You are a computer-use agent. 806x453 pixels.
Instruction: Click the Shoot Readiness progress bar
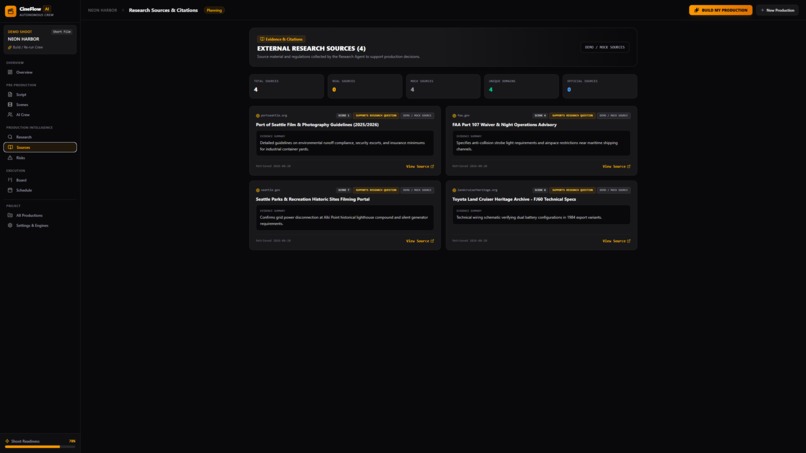[40, 447]
